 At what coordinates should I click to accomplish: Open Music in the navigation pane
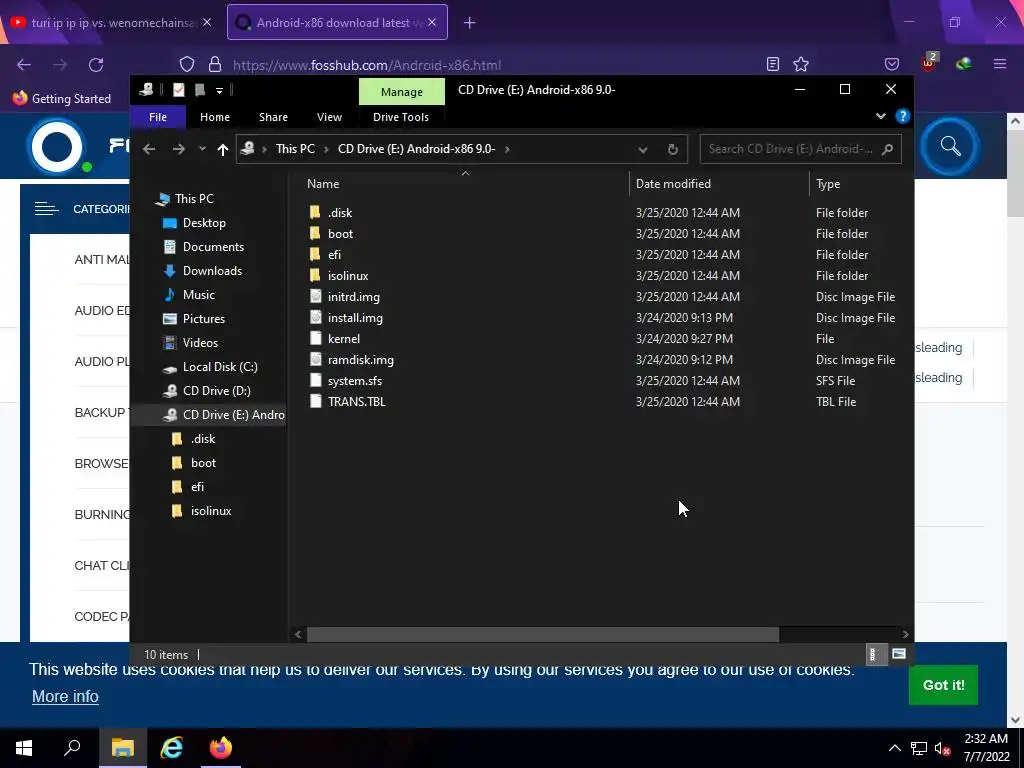point(199,295)
